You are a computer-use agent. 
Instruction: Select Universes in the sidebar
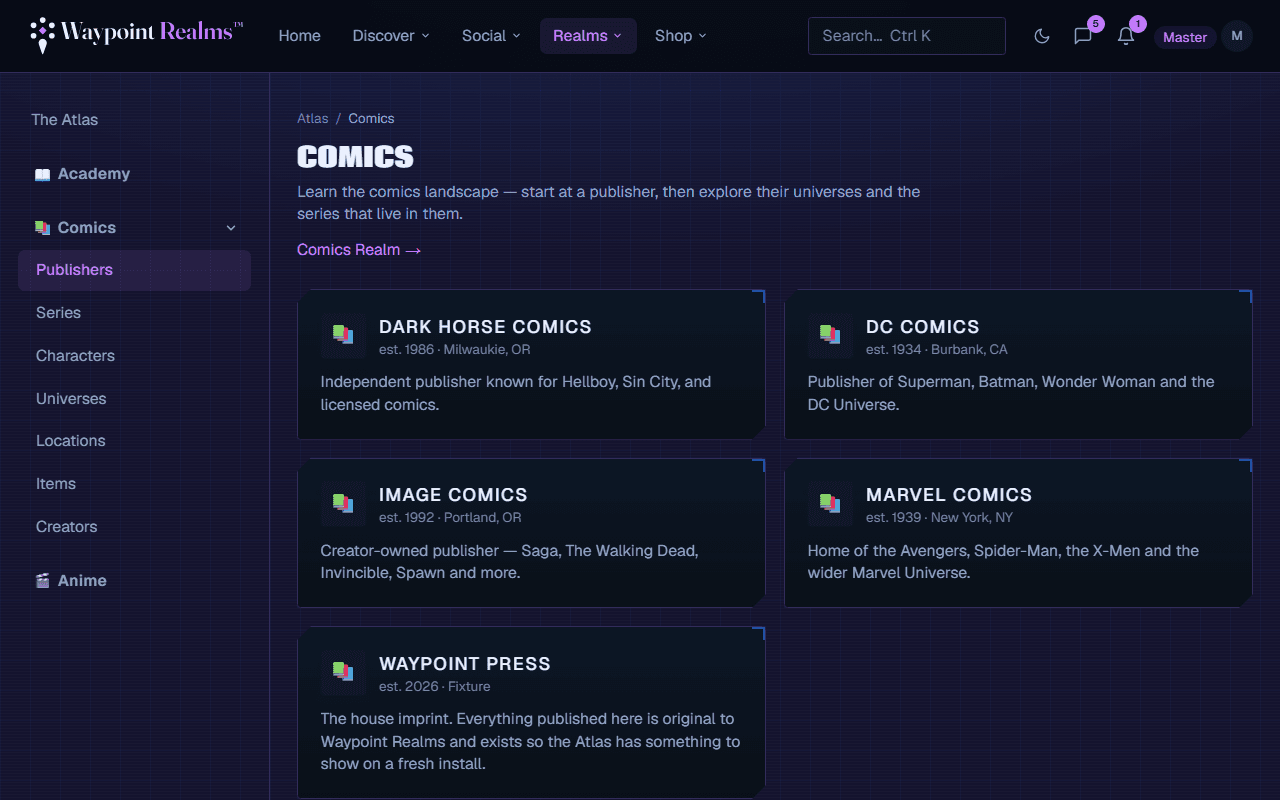click(134, 399)
